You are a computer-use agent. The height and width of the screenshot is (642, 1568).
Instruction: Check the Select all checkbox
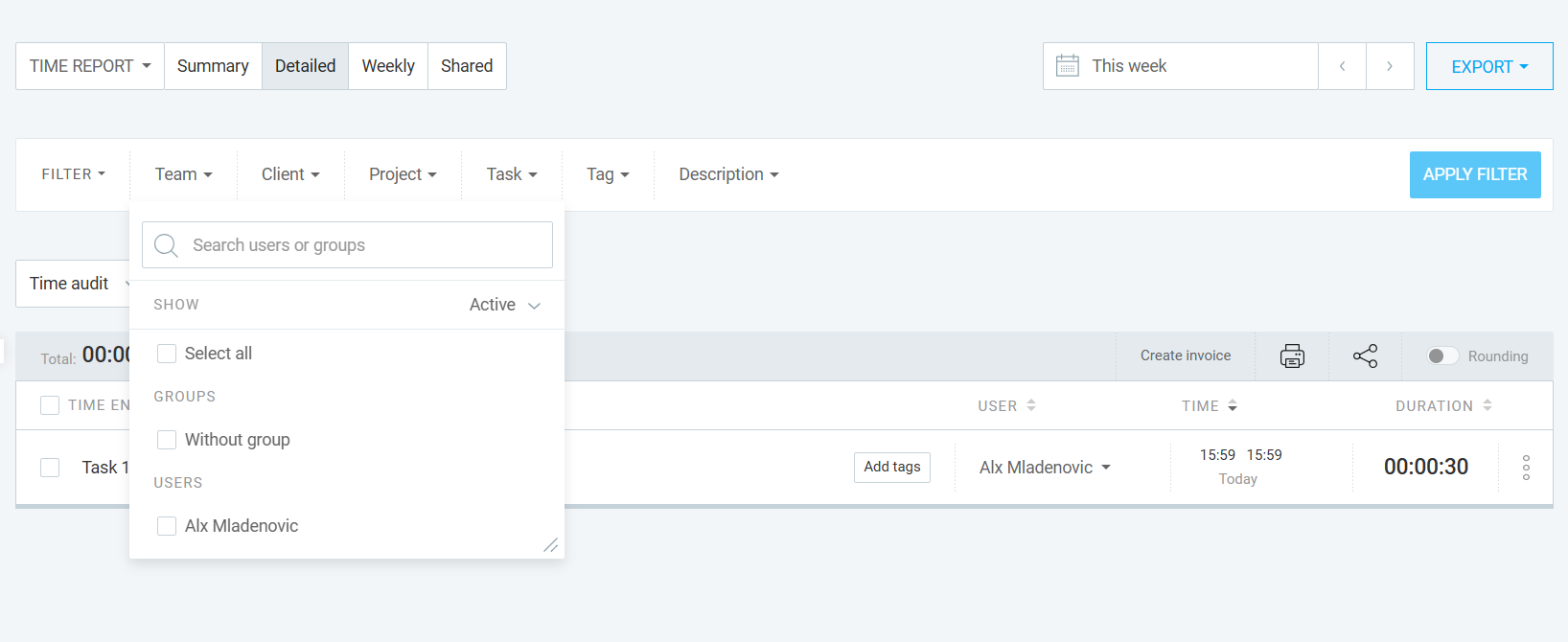click(x=167, y=354)
